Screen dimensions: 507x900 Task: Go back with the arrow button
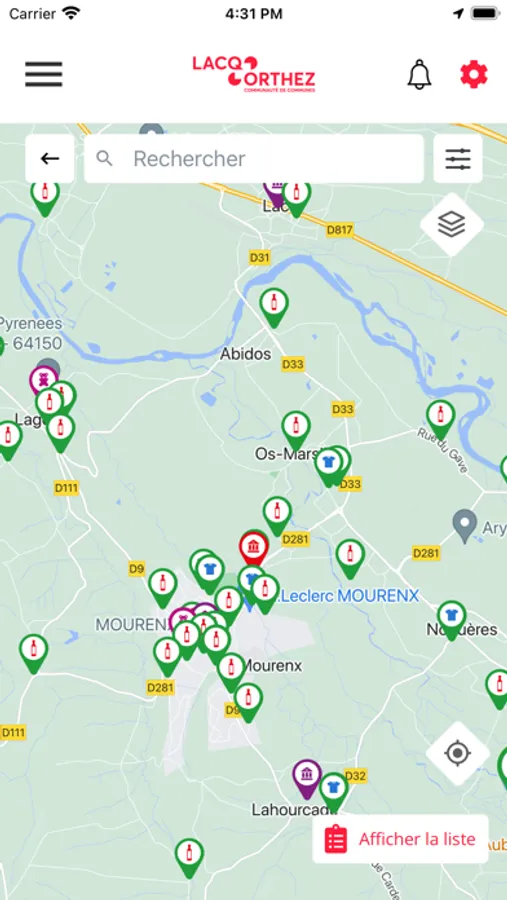[x=50, y=158]
